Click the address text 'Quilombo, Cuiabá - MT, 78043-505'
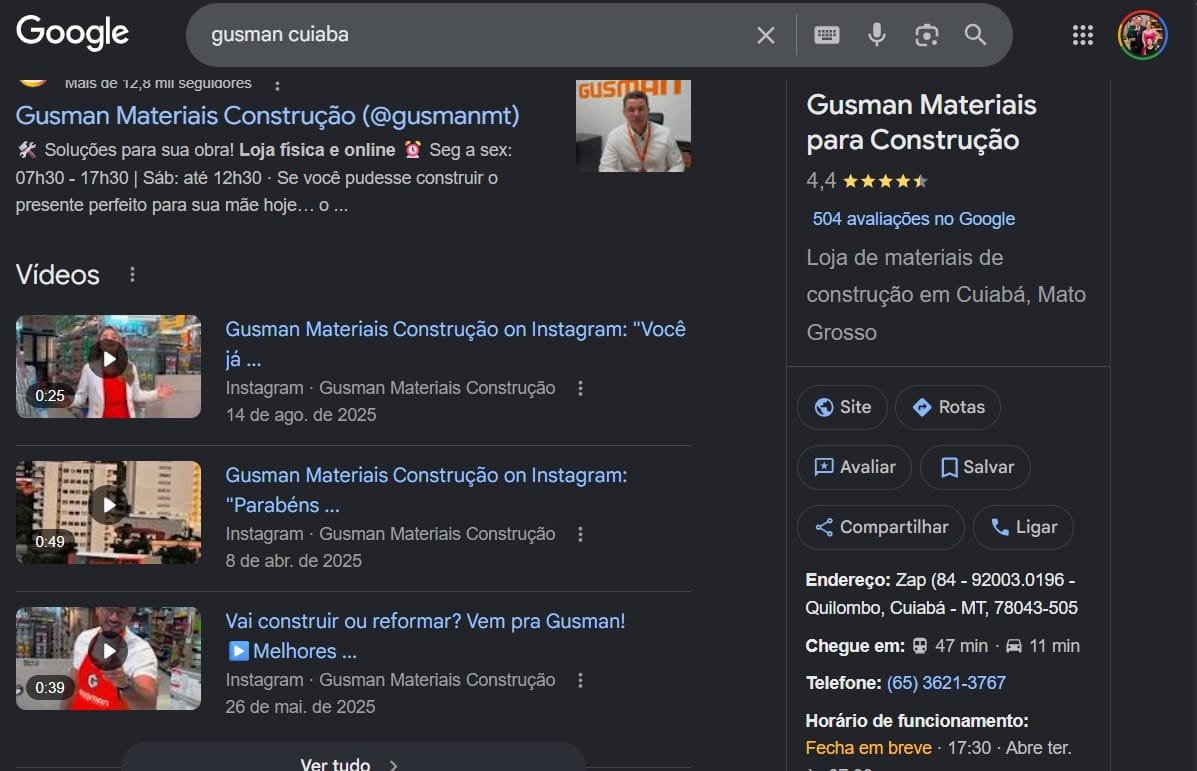The width and height of the screenshot is (1197, 771). [941, 608]
